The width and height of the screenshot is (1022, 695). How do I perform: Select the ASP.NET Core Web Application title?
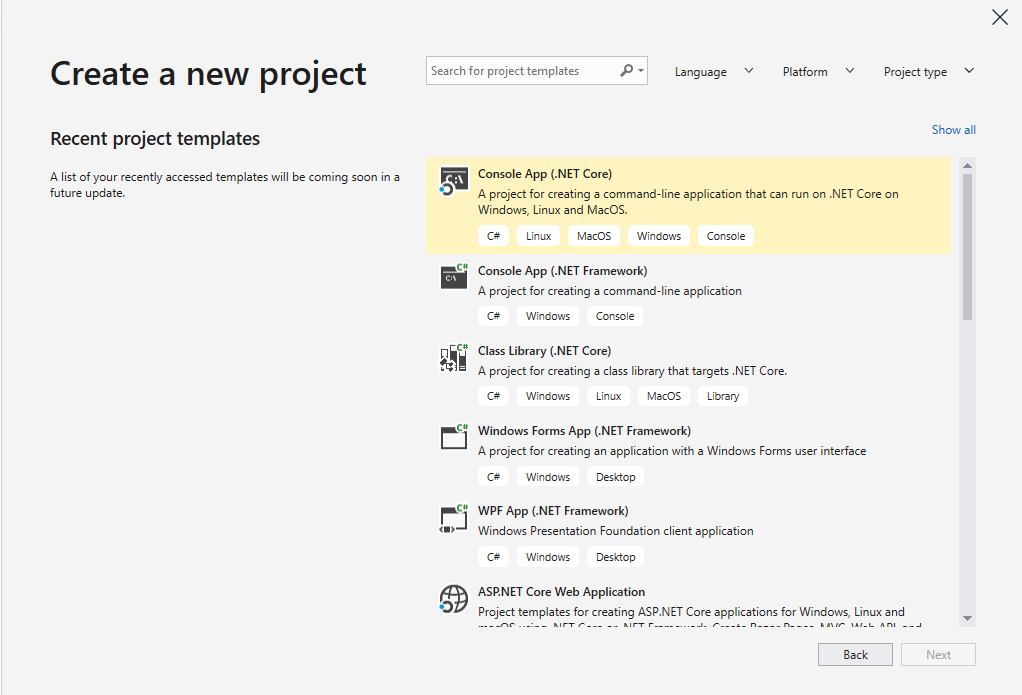561,592
